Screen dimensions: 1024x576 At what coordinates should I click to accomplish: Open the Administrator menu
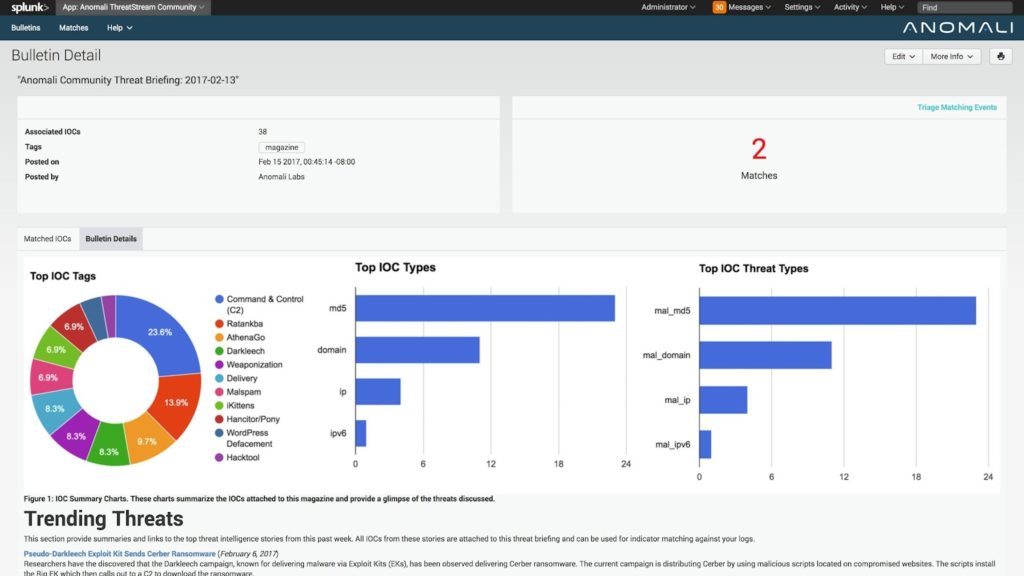pyautogui.click(x=668, y=7)
